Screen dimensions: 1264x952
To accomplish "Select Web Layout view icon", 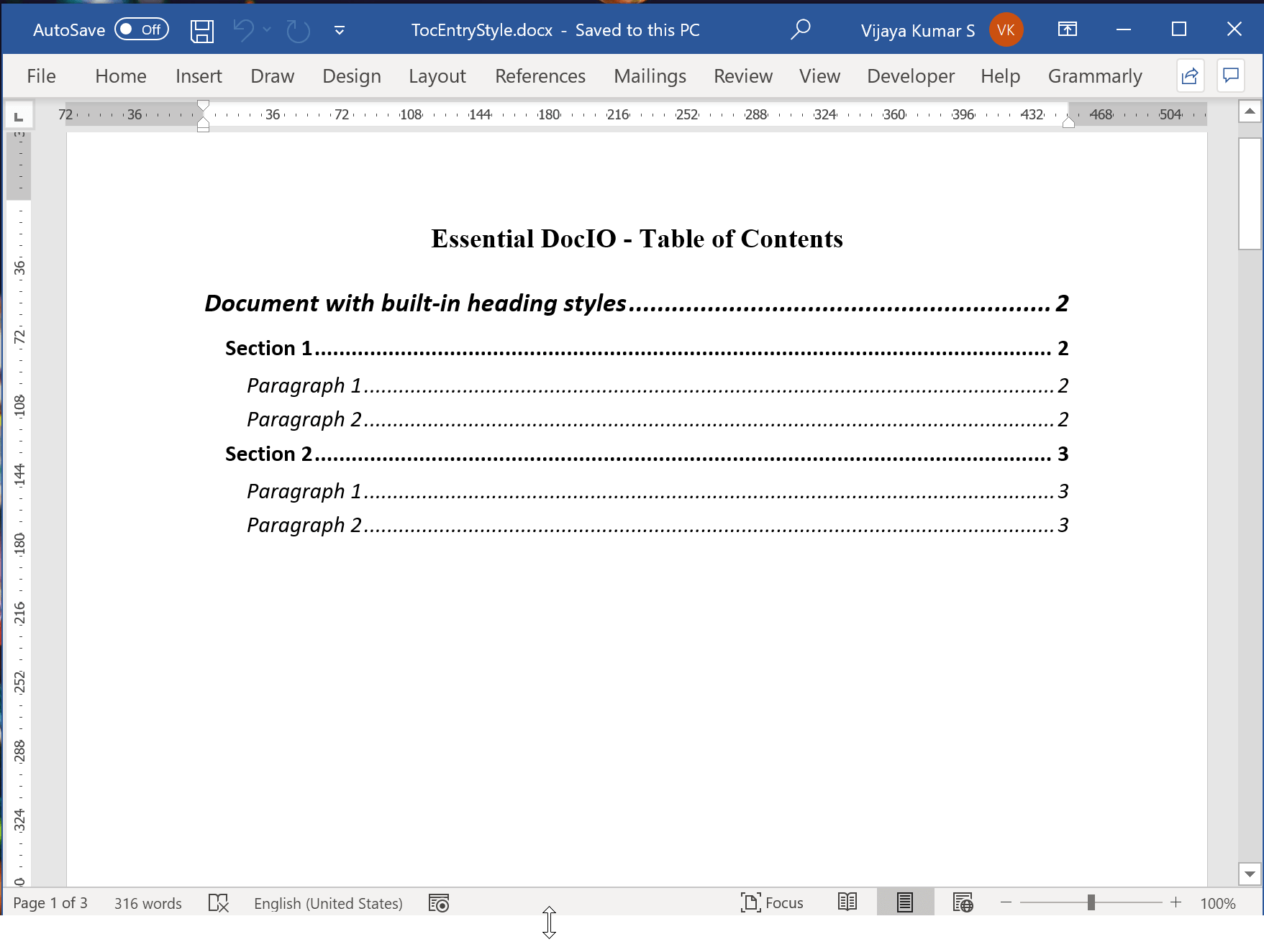I will tap(963, 902).
